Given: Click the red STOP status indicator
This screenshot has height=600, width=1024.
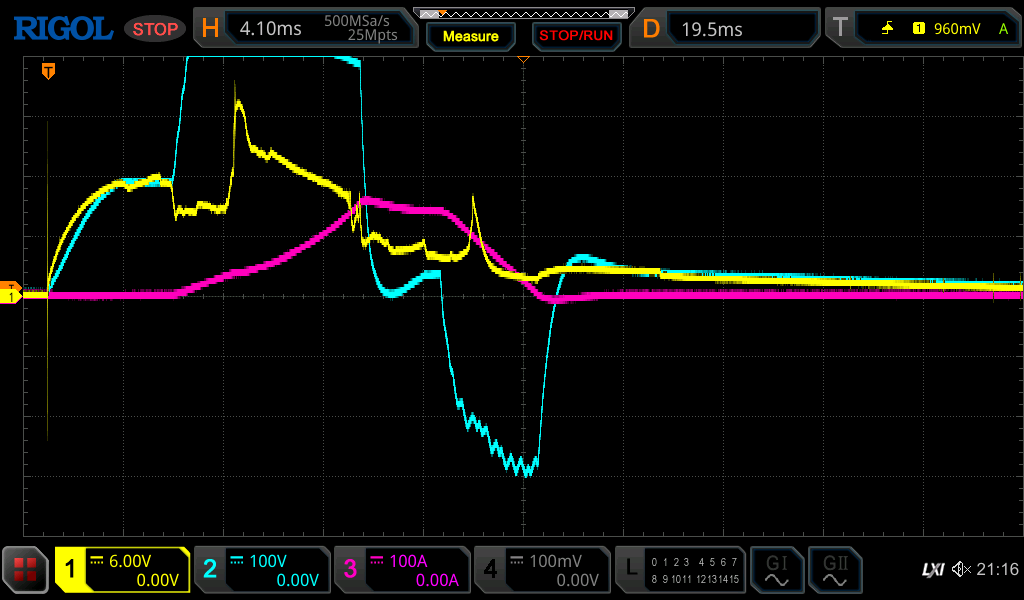Looking at the screenshot, I should (155, 29).
